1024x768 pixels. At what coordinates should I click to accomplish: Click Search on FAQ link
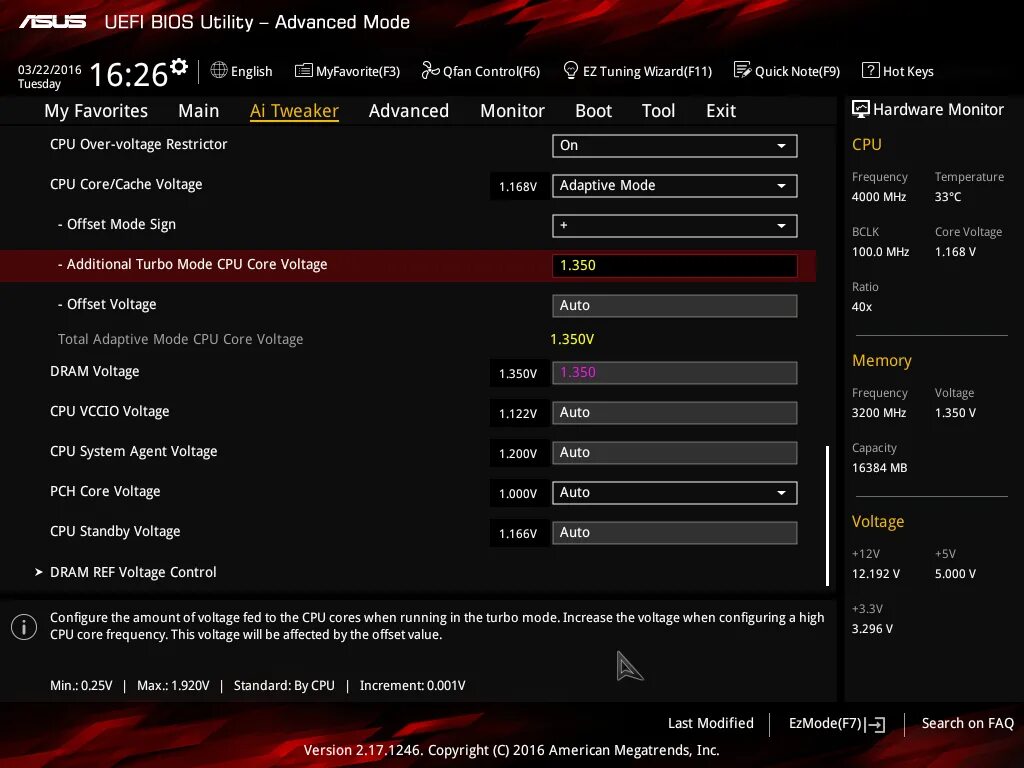(967, 723)
